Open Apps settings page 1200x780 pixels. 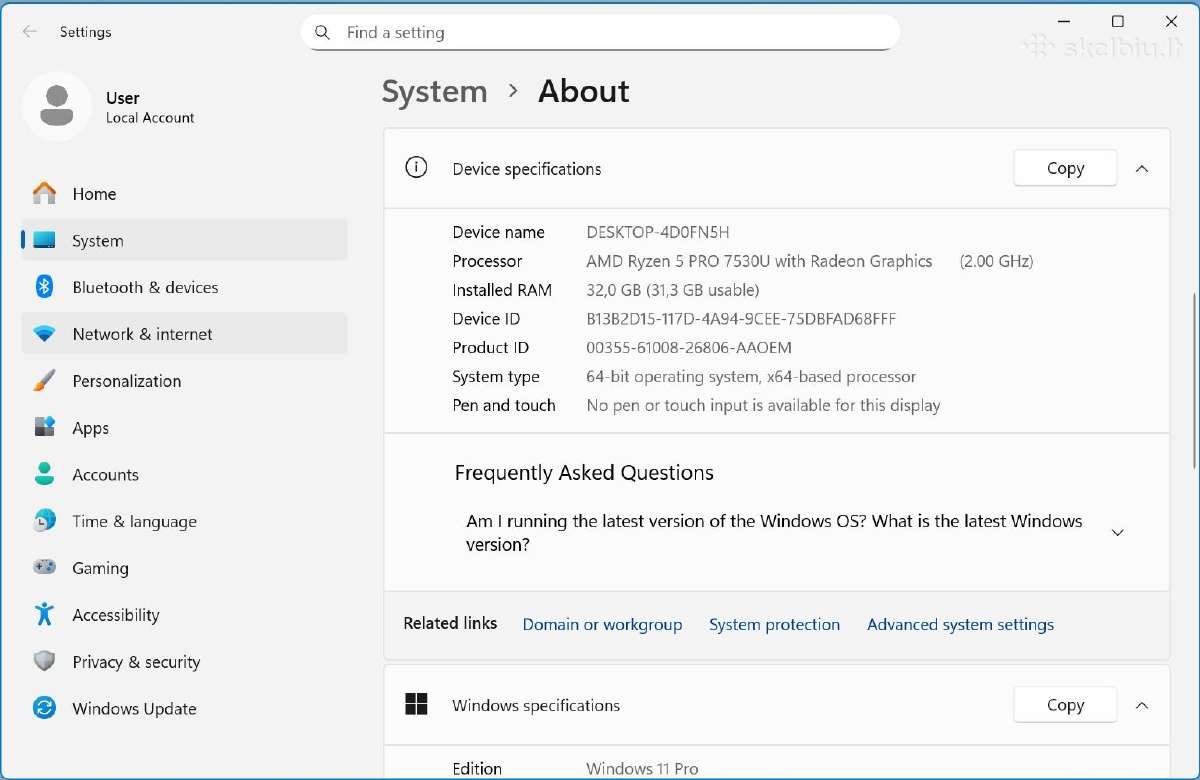[184, 428]
